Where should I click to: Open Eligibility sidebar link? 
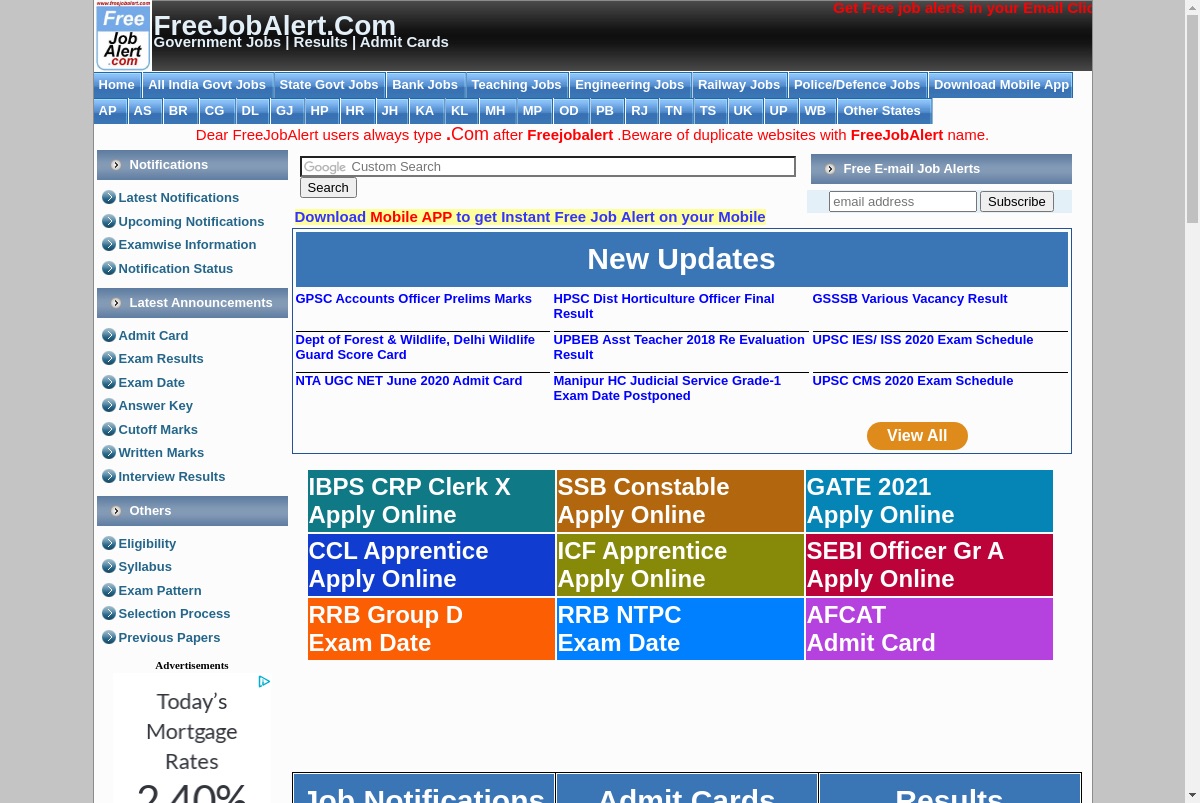point(147,544)
